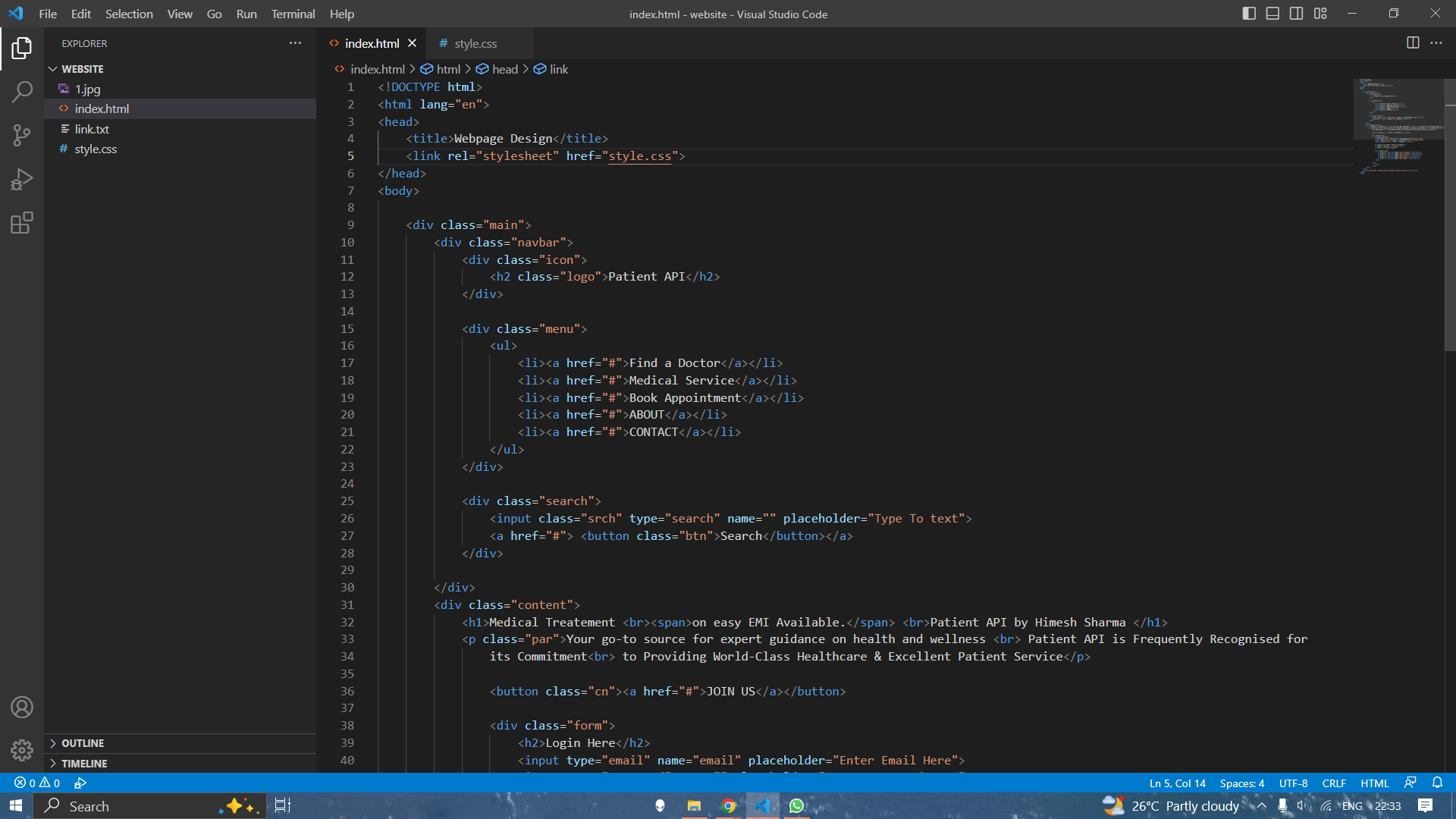1456x819 pixels.
Task: Switch to the style.css tab
Action: 475,43
